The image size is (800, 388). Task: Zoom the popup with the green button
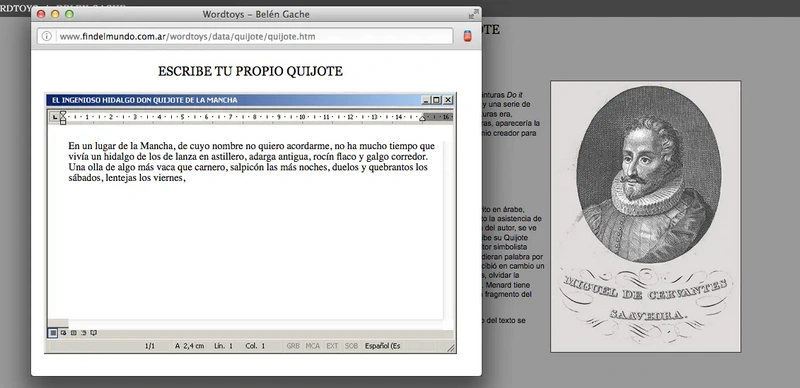click(x=69, y=14)
